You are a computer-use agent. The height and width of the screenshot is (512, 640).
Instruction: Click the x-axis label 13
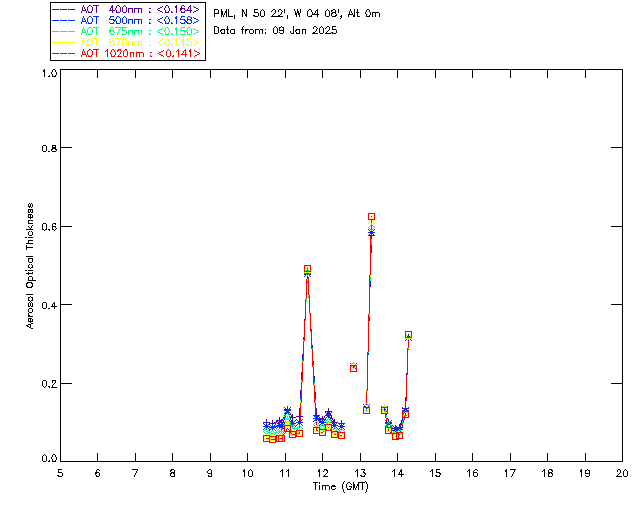360,473
